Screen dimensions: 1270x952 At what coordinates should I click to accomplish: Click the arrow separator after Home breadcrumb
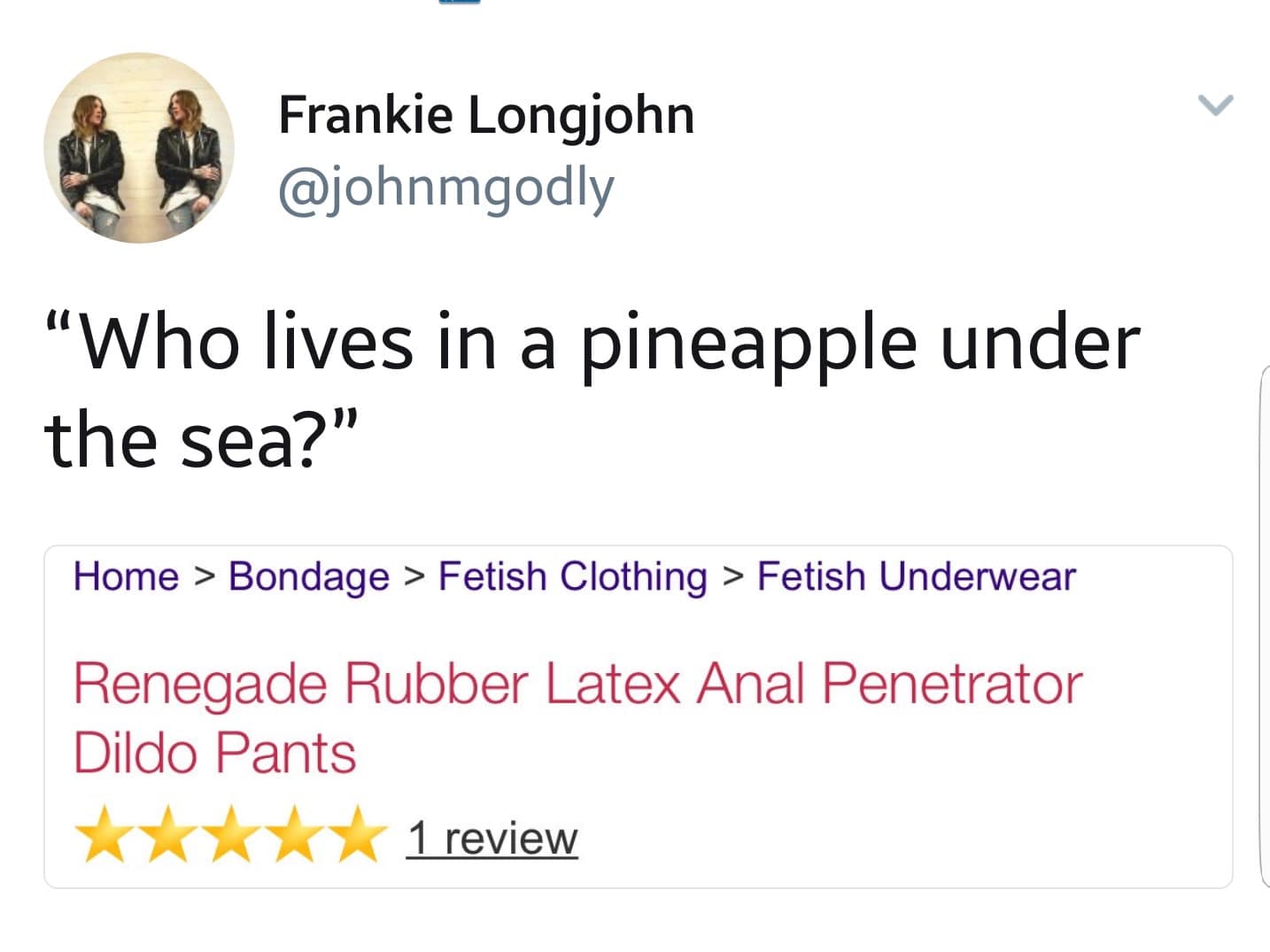tap(204, 577)
